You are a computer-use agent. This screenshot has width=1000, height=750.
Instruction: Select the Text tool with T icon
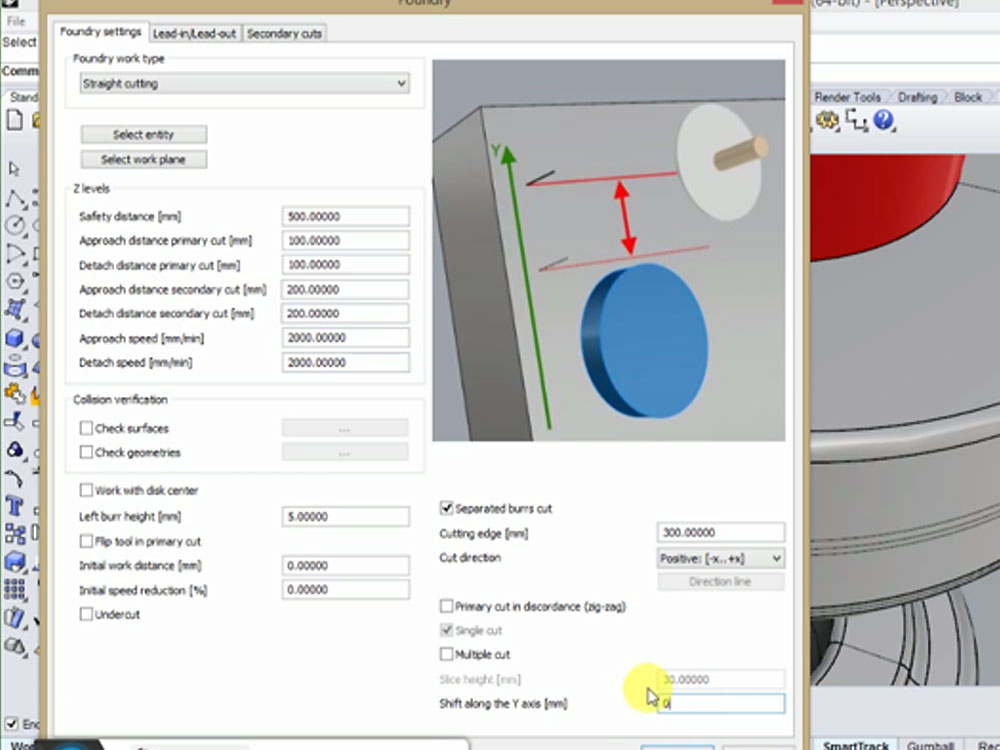point(15,506)
